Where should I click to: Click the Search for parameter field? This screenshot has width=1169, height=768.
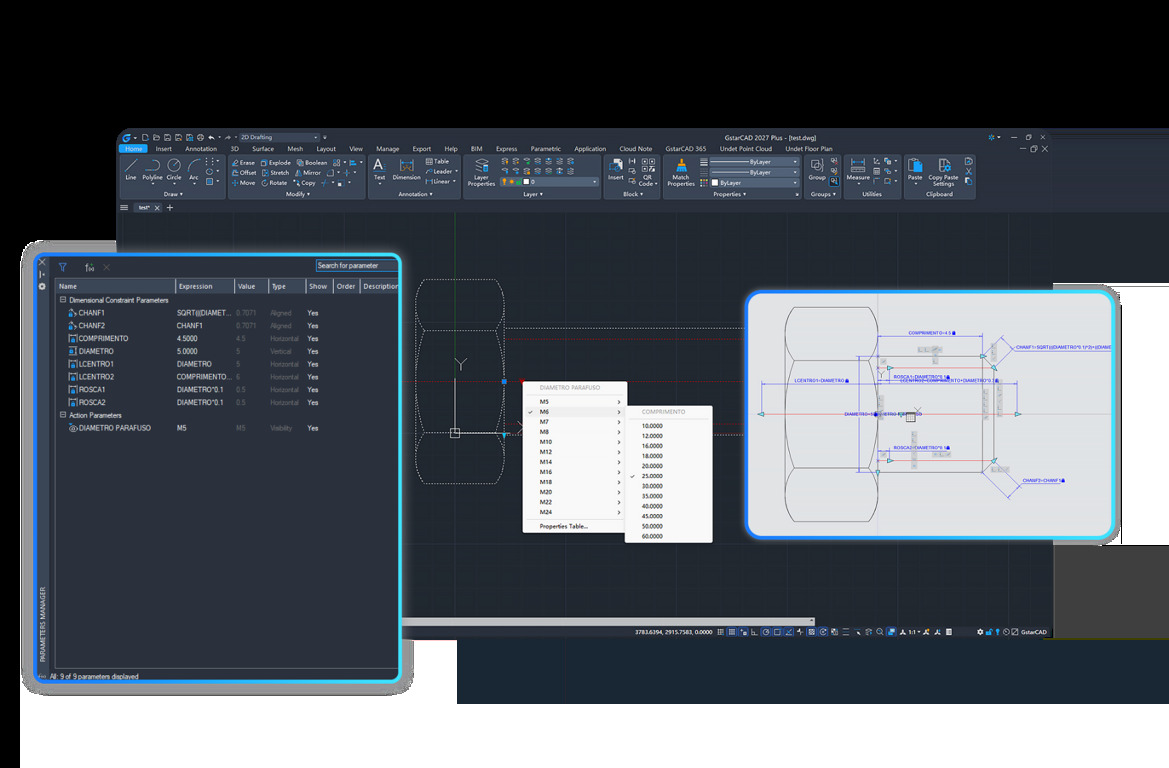pyautogui.click(x=357, y=265)
